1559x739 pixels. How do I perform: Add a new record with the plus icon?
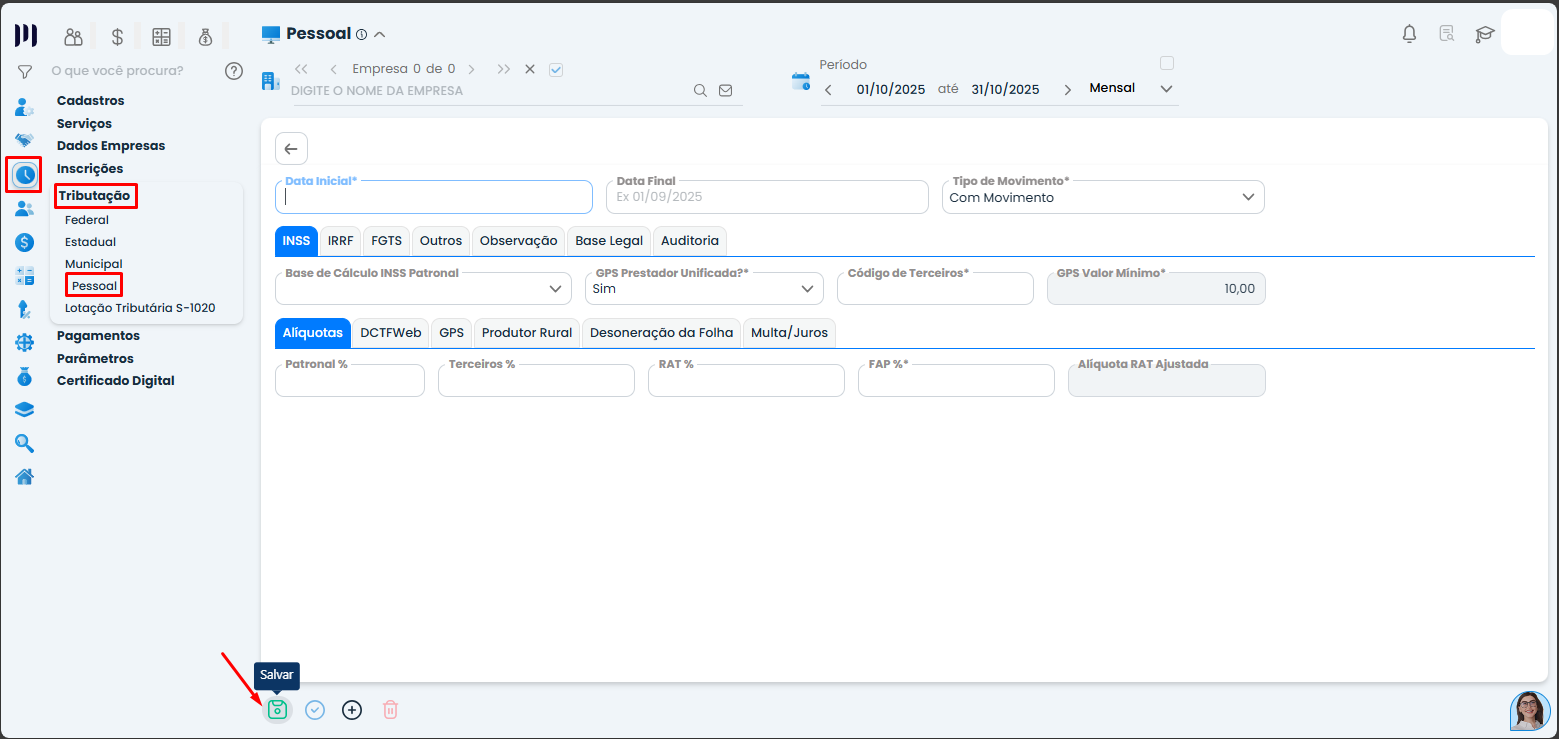click(352, 710)
